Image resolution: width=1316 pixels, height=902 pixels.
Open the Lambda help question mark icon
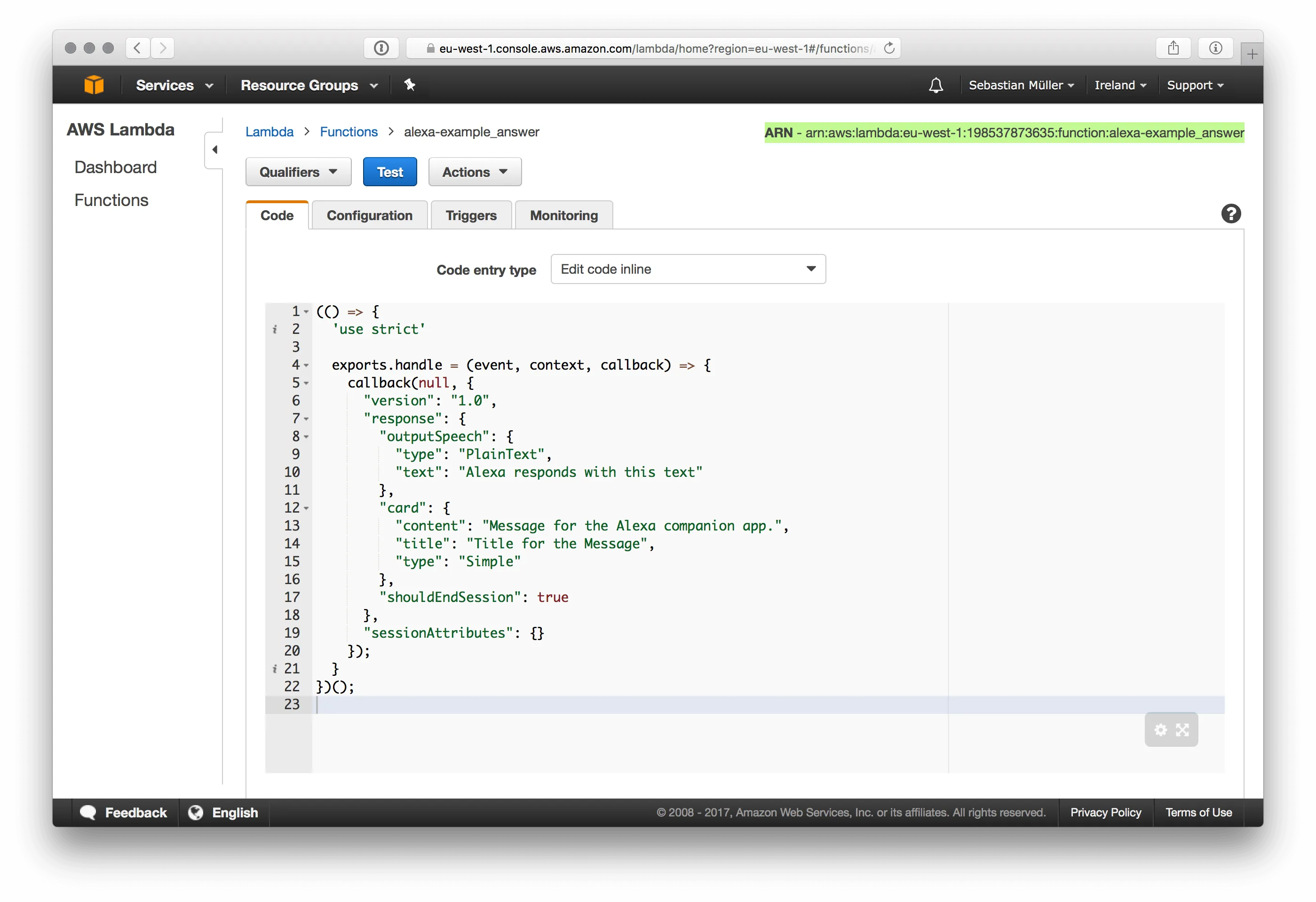1231,214
